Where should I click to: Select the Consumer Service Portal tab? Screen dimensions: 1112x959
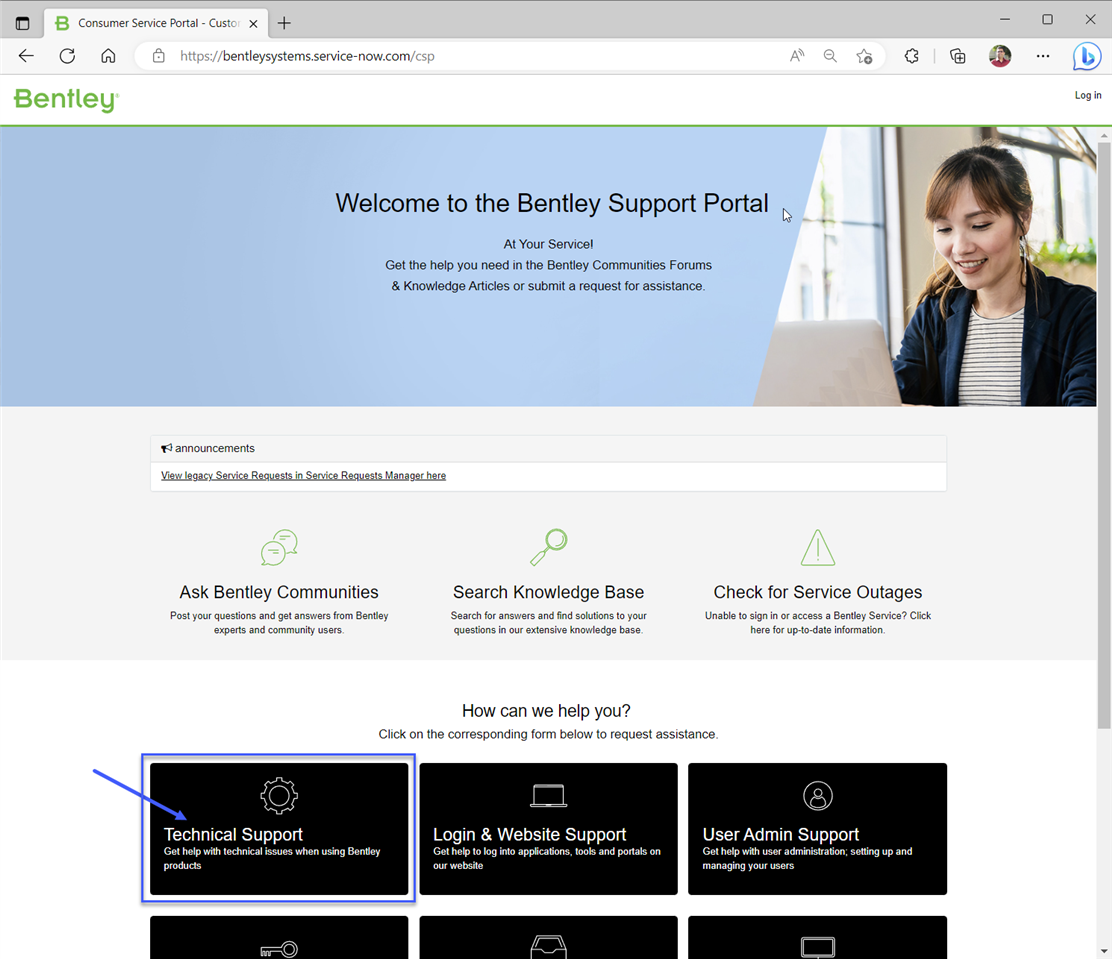156,23
